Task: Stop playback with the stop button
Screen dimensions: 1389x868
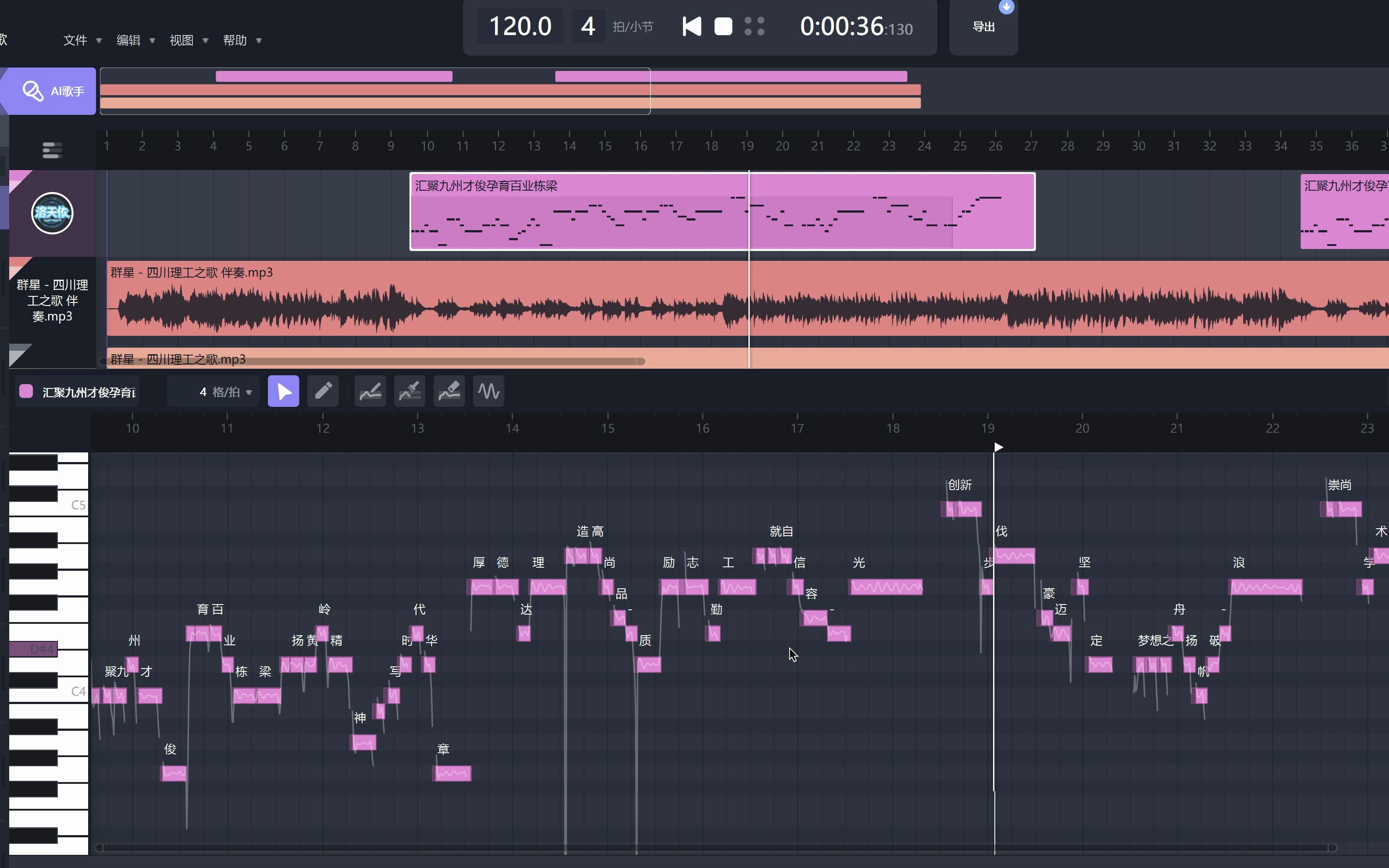Action: point(723,26)
